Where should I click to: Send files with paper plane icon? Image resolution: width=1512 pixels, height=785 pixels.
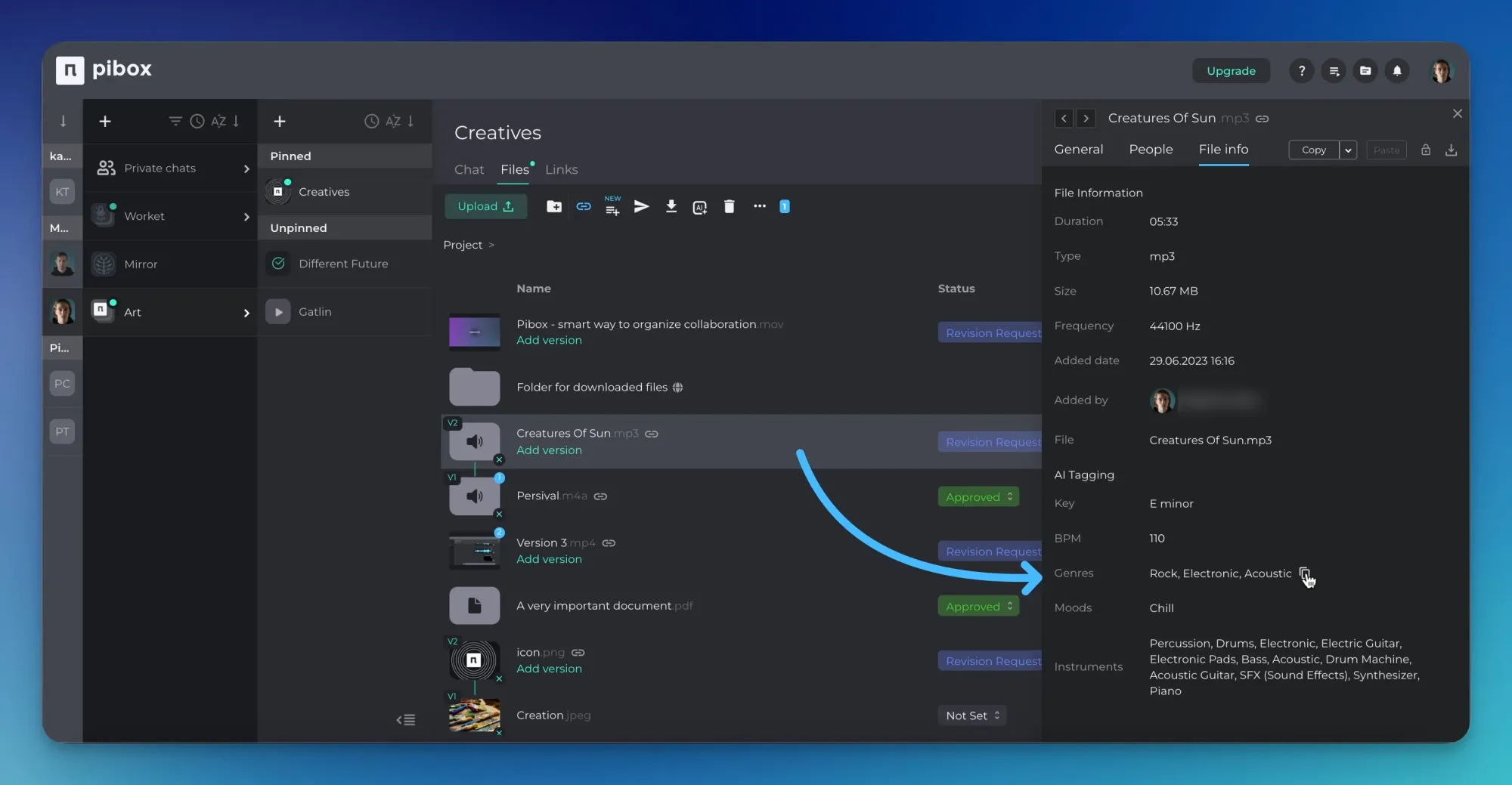641,206
